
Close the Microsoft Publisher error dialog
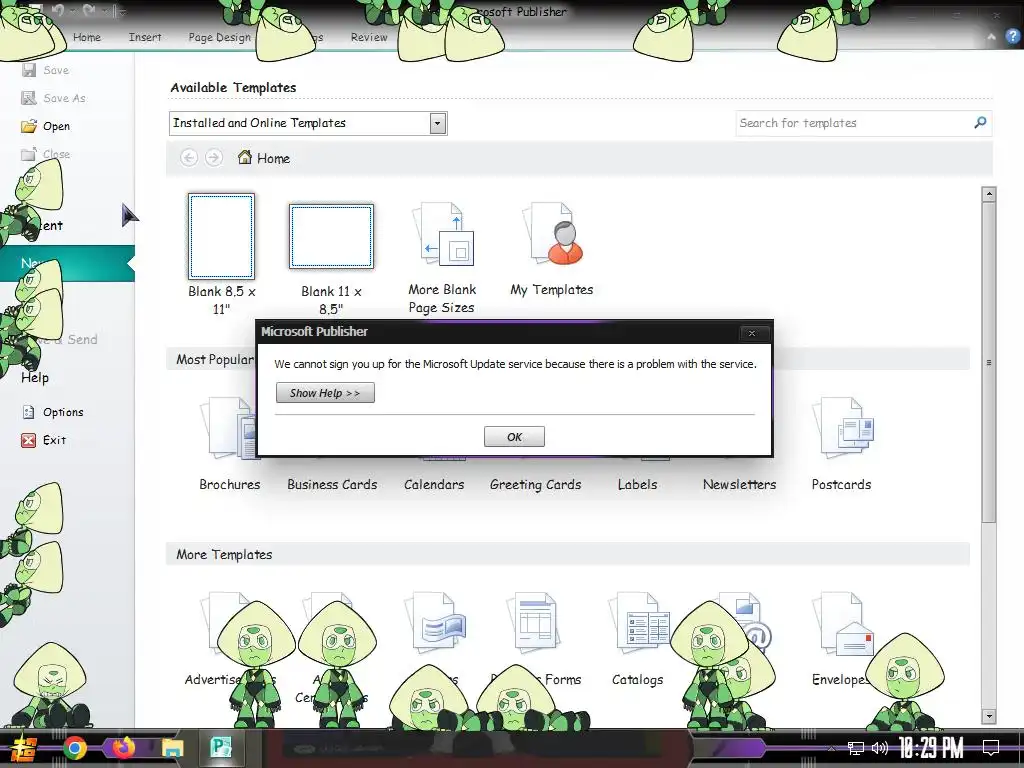(752, 333)
